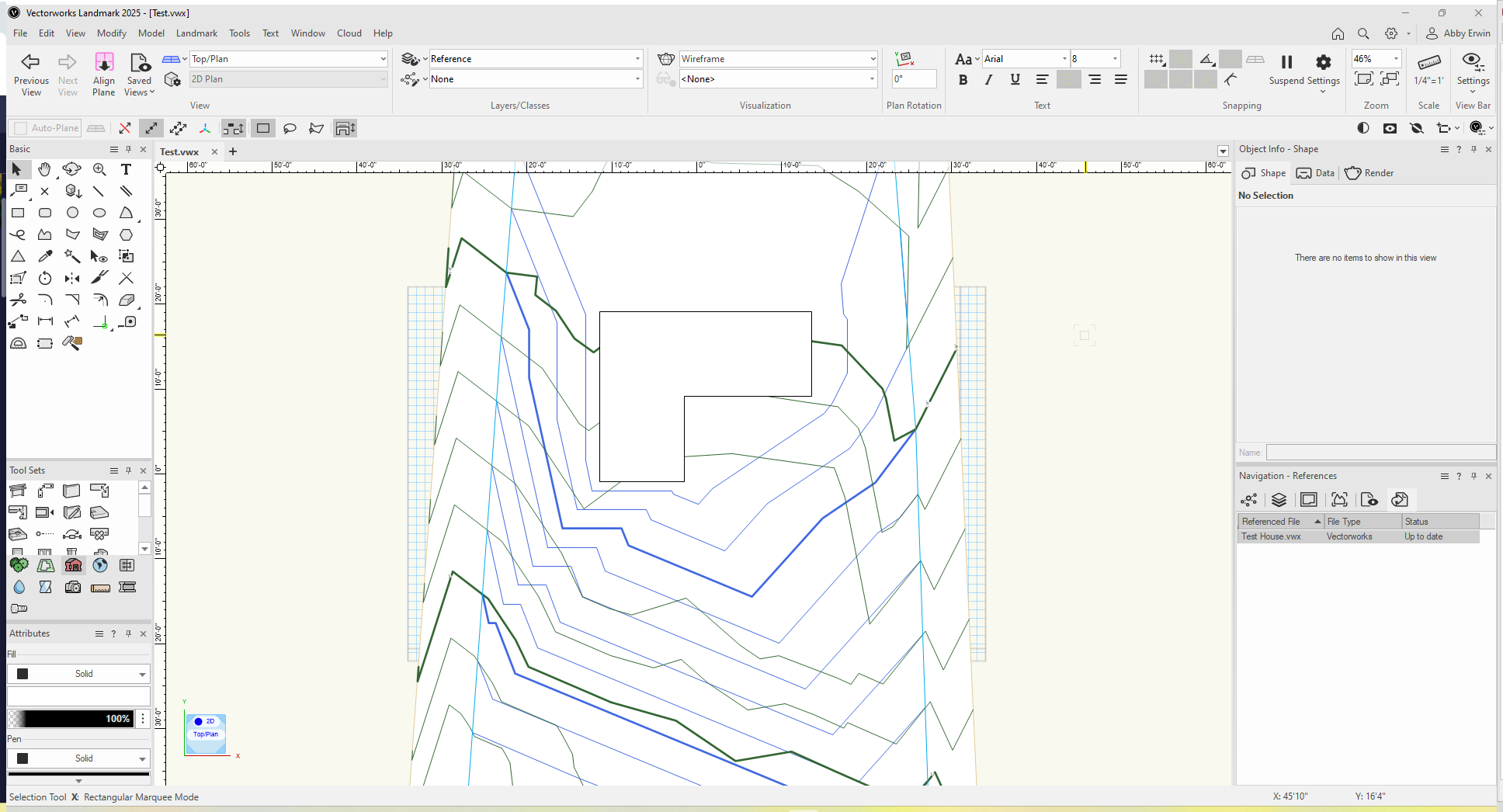Click the Previous View button

[x=31, y=75]
